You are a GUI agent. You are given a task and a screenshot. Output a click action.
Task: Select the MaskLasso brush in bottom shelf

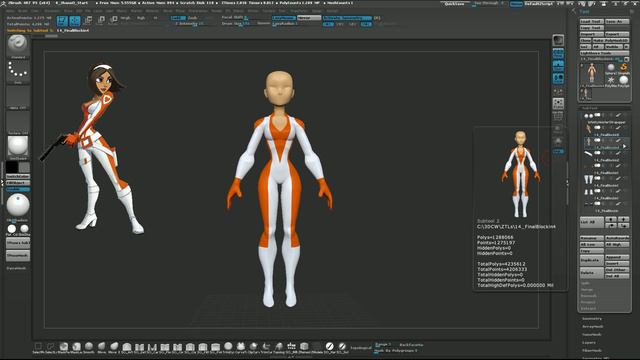coord(76,347)
